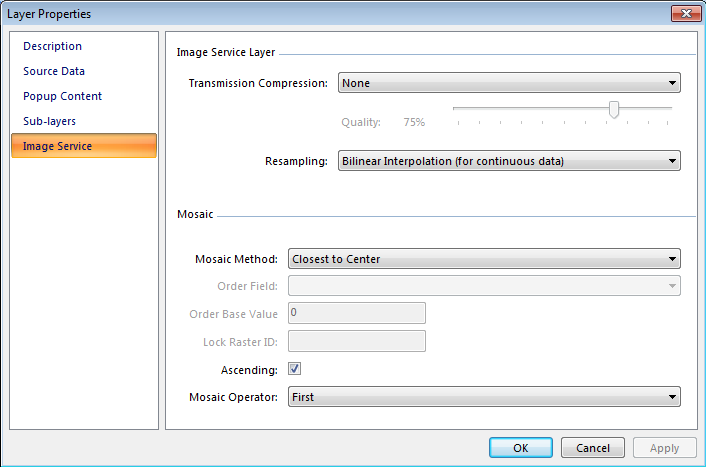Screen dimensions: 706x467
Task: Click the Order Field combo box
Action: tap(483, 286)
